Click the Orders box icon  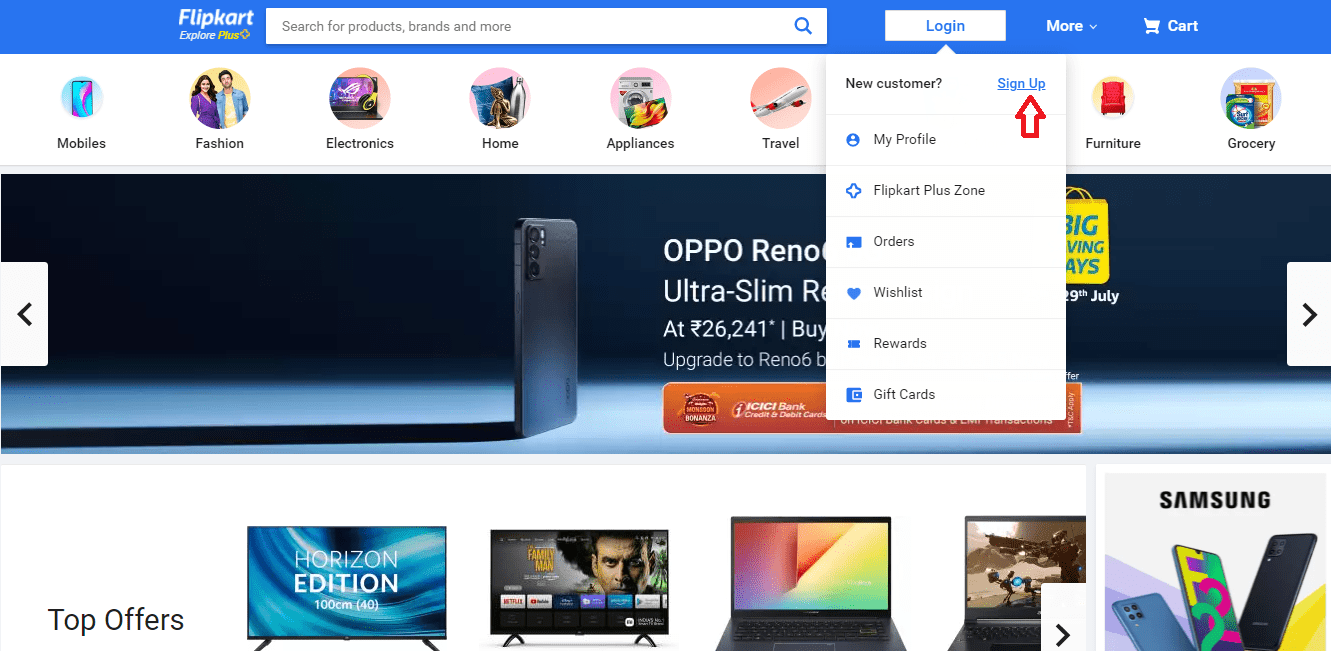[x=853, y=242]
